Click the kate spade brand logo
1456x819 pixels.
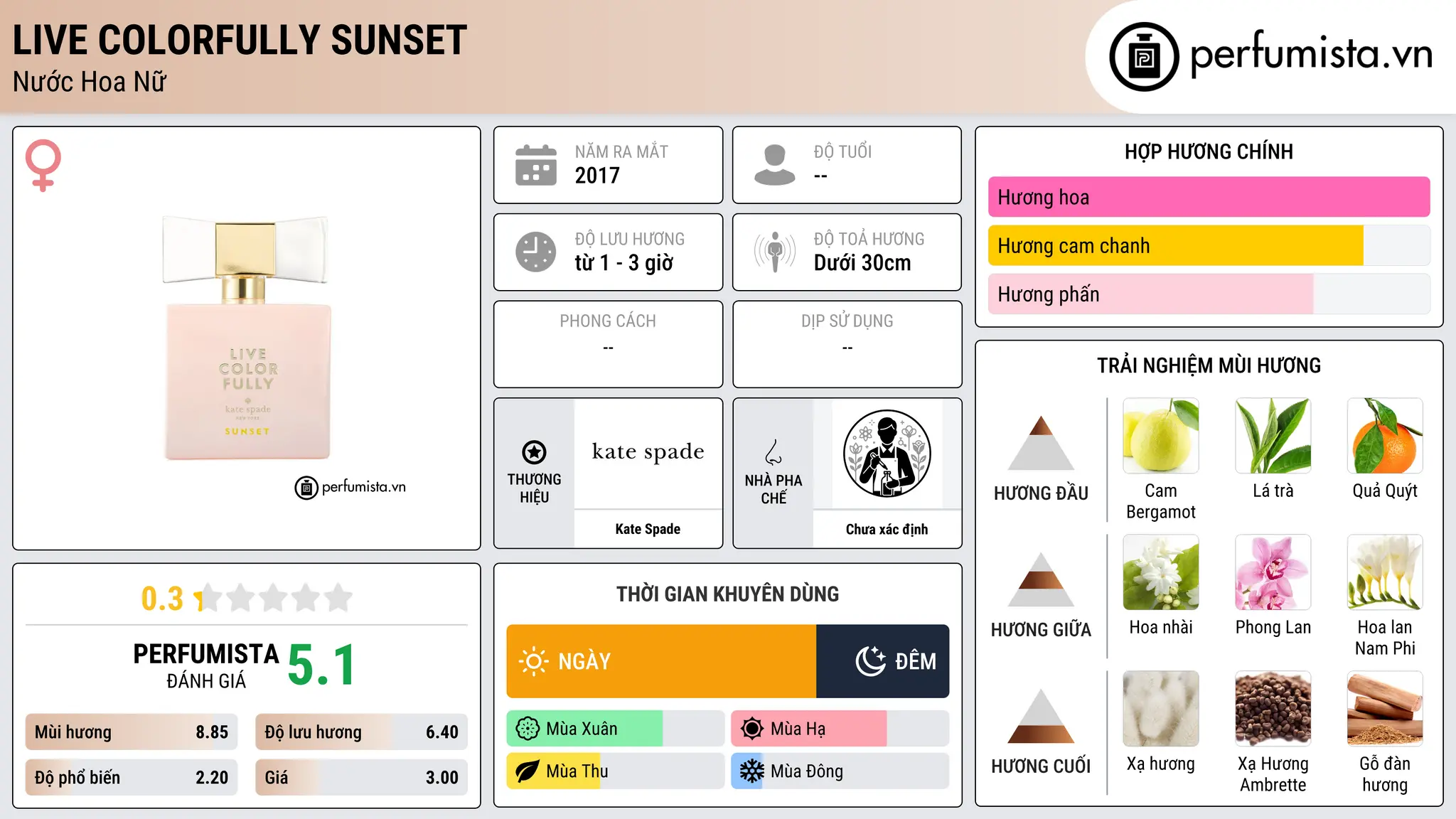click(648, 451)
